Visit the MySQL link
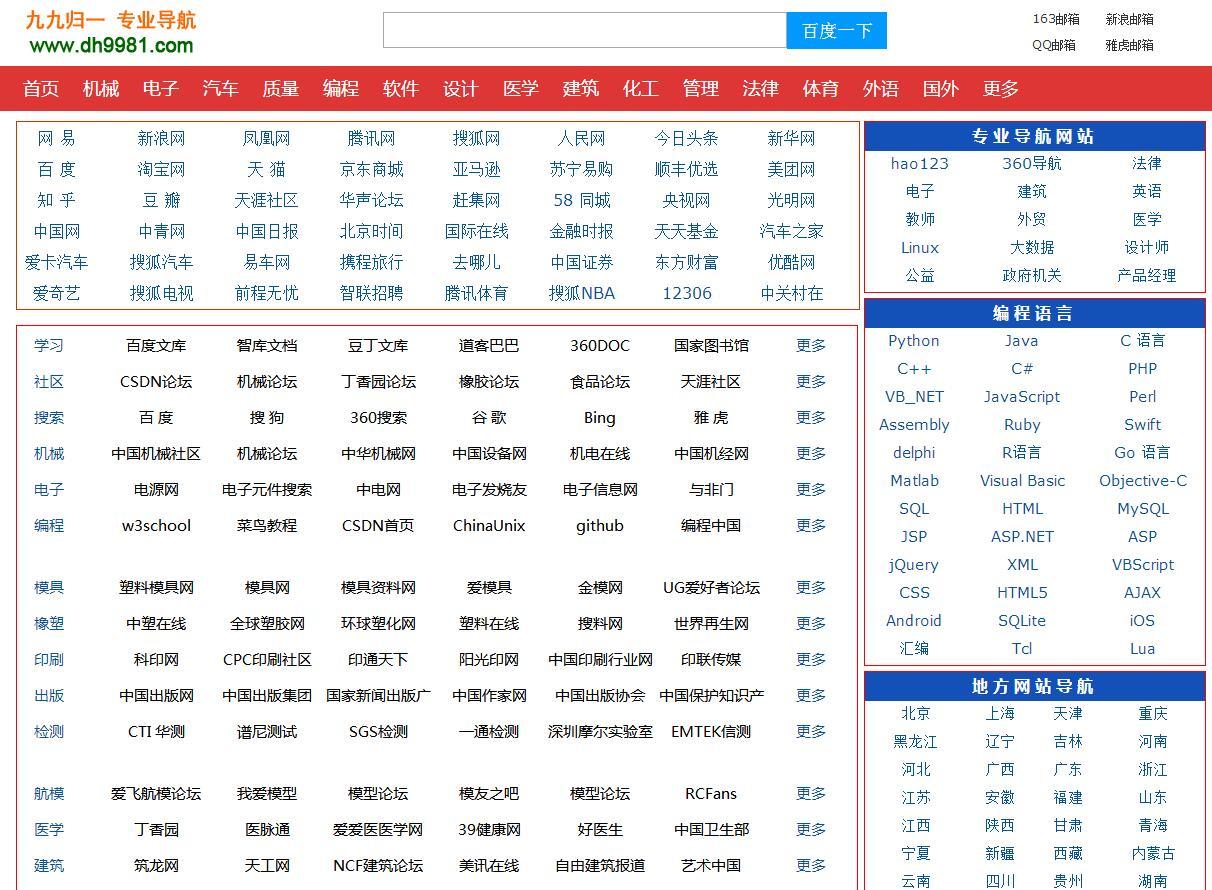 [1142, 508]
